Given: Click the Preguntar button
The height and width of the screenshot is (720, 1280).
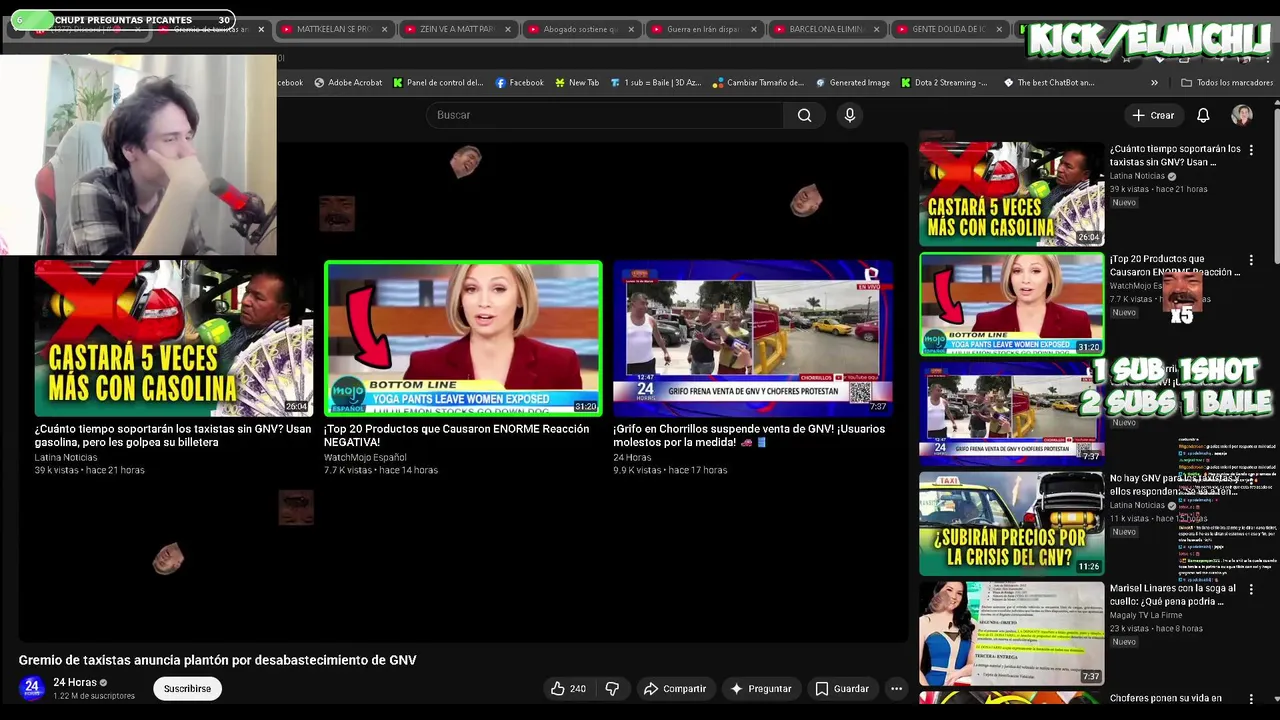Looking at the screenshot, I should point(761,688).
